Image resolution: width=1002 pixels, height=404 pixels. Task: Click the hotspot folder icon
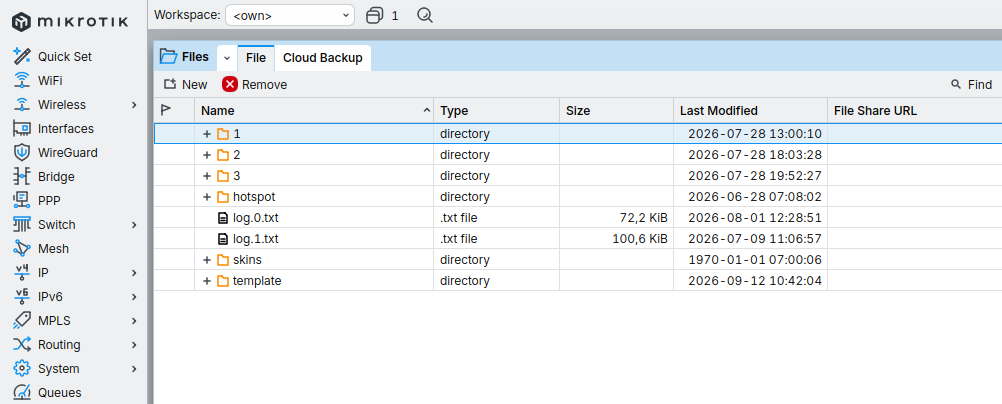[222, 197]
